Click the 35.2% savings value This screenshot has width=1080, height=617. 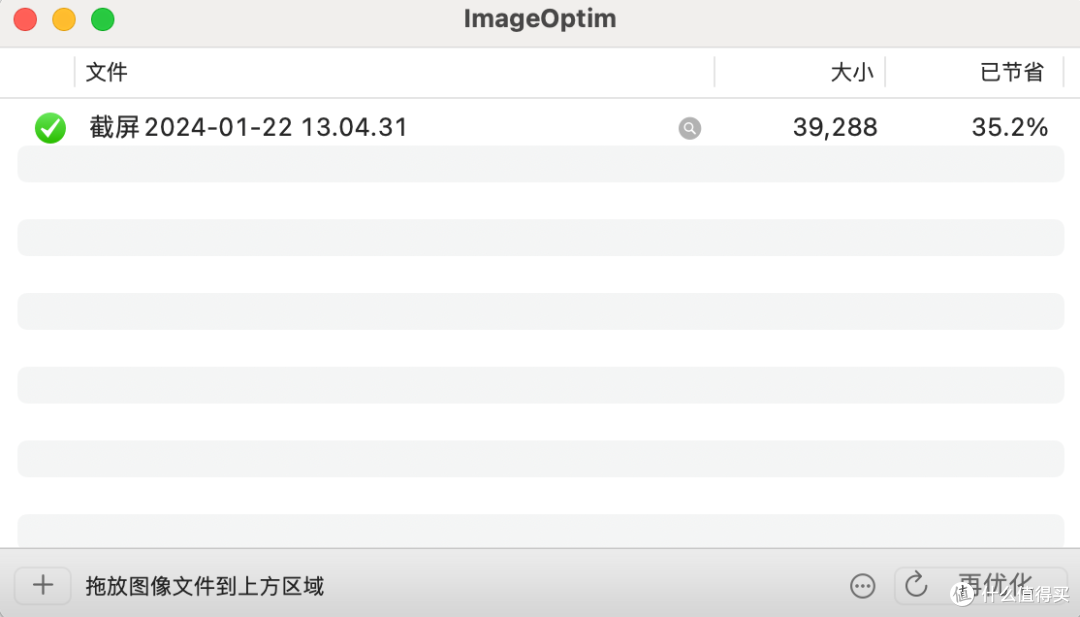pyautogui.click(x=1010, y=128)
